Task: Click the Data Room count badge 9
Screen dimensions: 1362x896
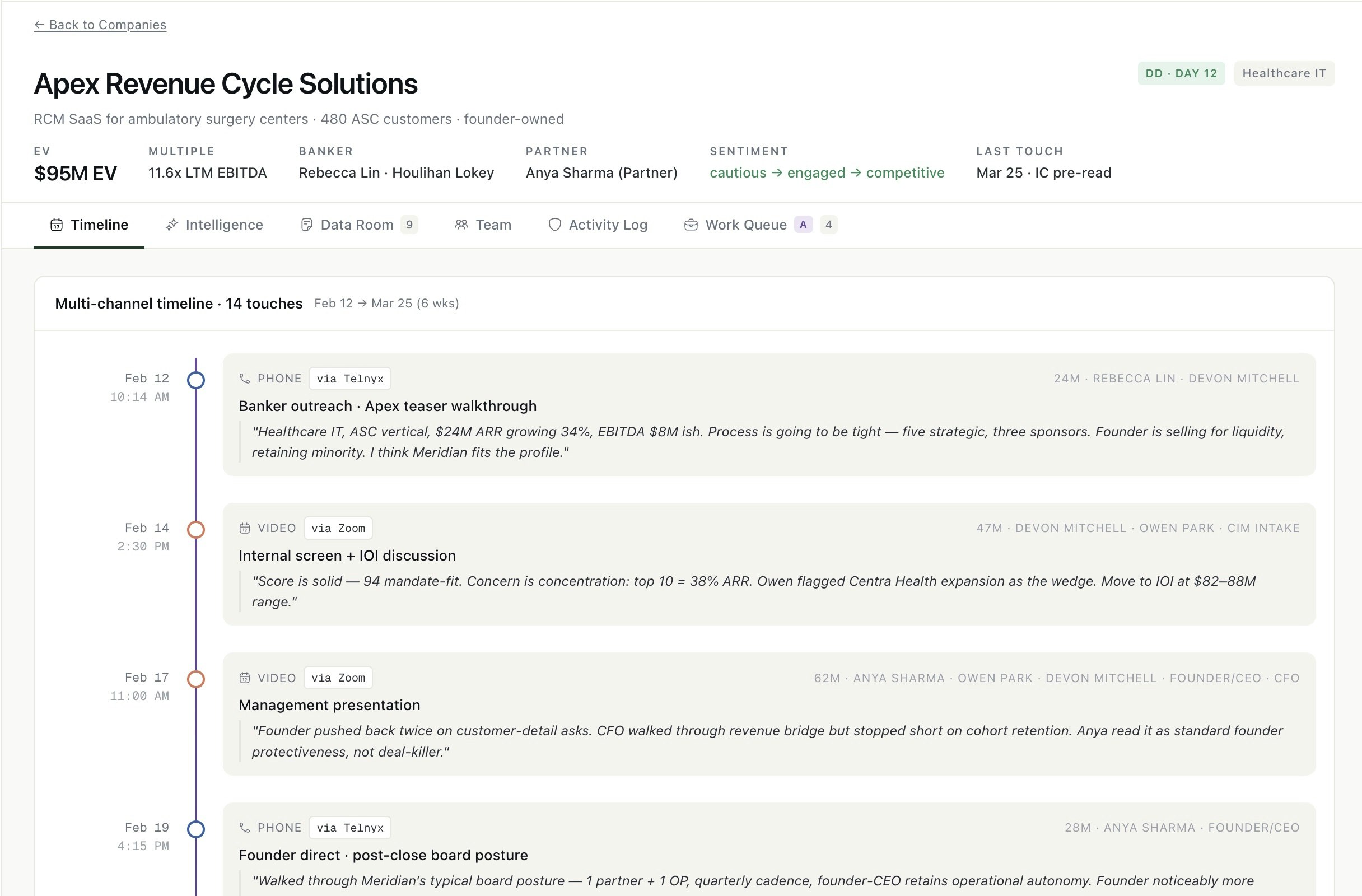Action: click(409, 225)
